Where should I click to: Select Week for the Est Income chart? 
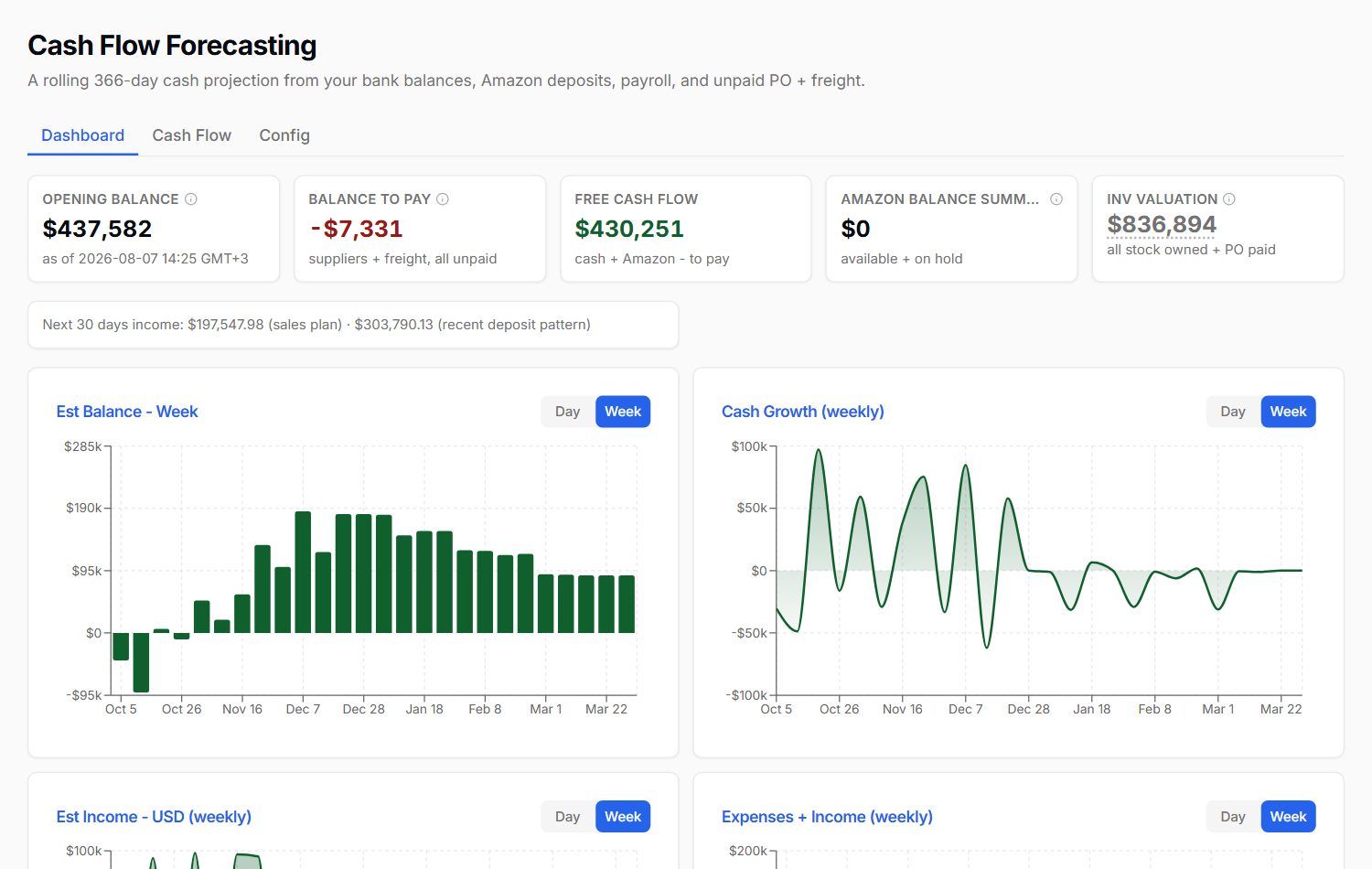pos(623,817)
